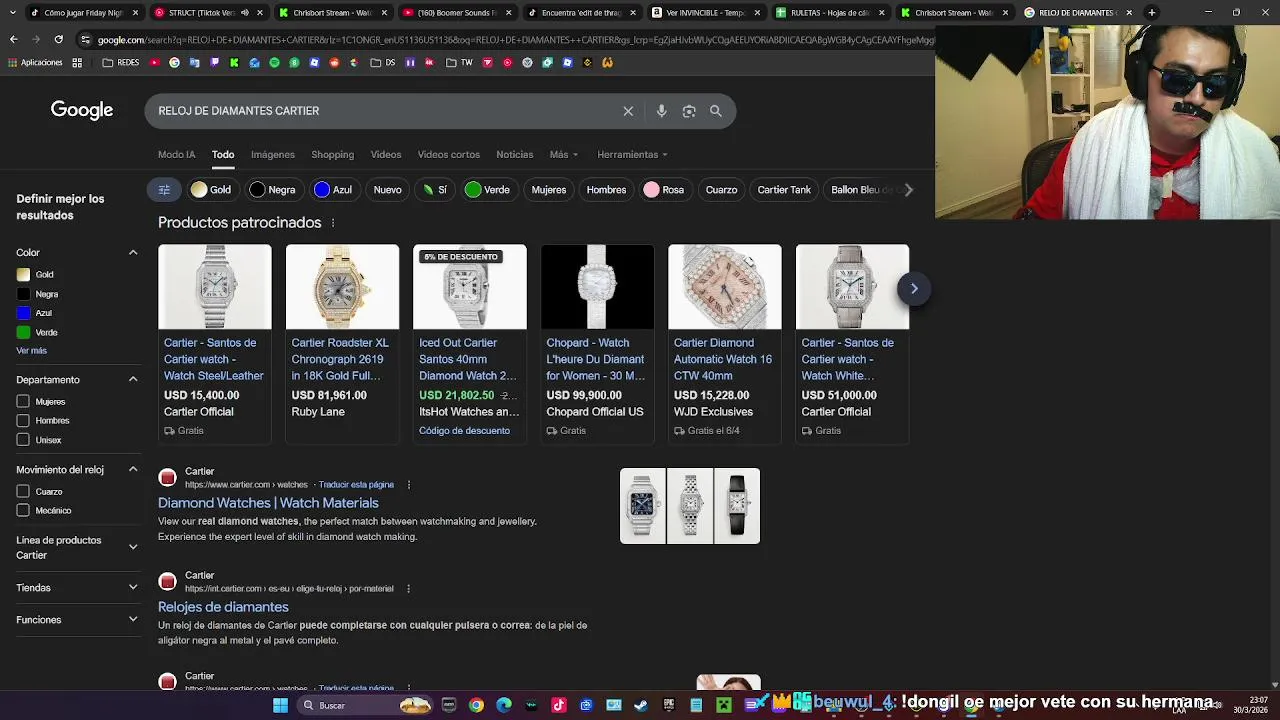Expand the Tiendas filter section

pos(133,588)
